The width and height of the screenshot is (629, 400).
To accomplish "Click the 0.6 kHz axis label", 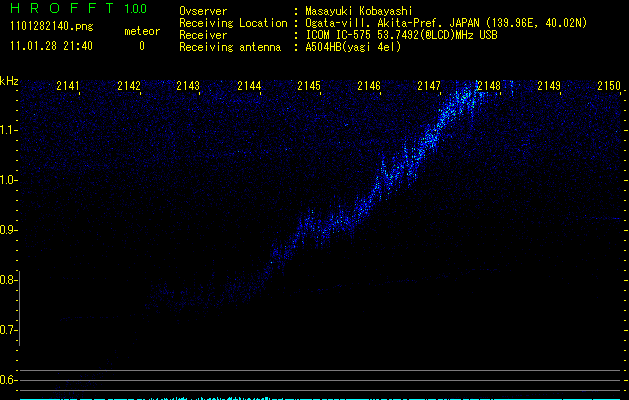I will pyautogui.click(x=8, y=380).
